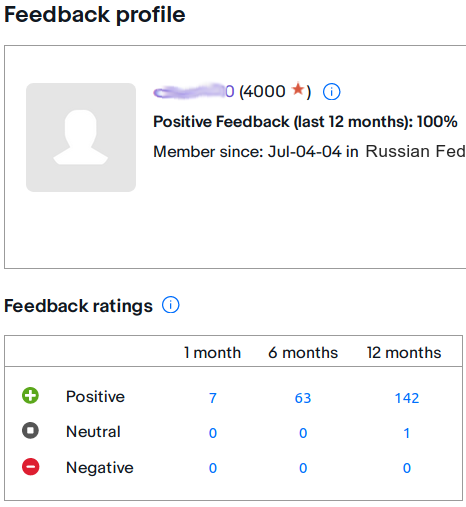Open 1 neutral rating from 12 months
Image resolution: width=466 pixels, height=507 pixels.
(x=407, y=433)
